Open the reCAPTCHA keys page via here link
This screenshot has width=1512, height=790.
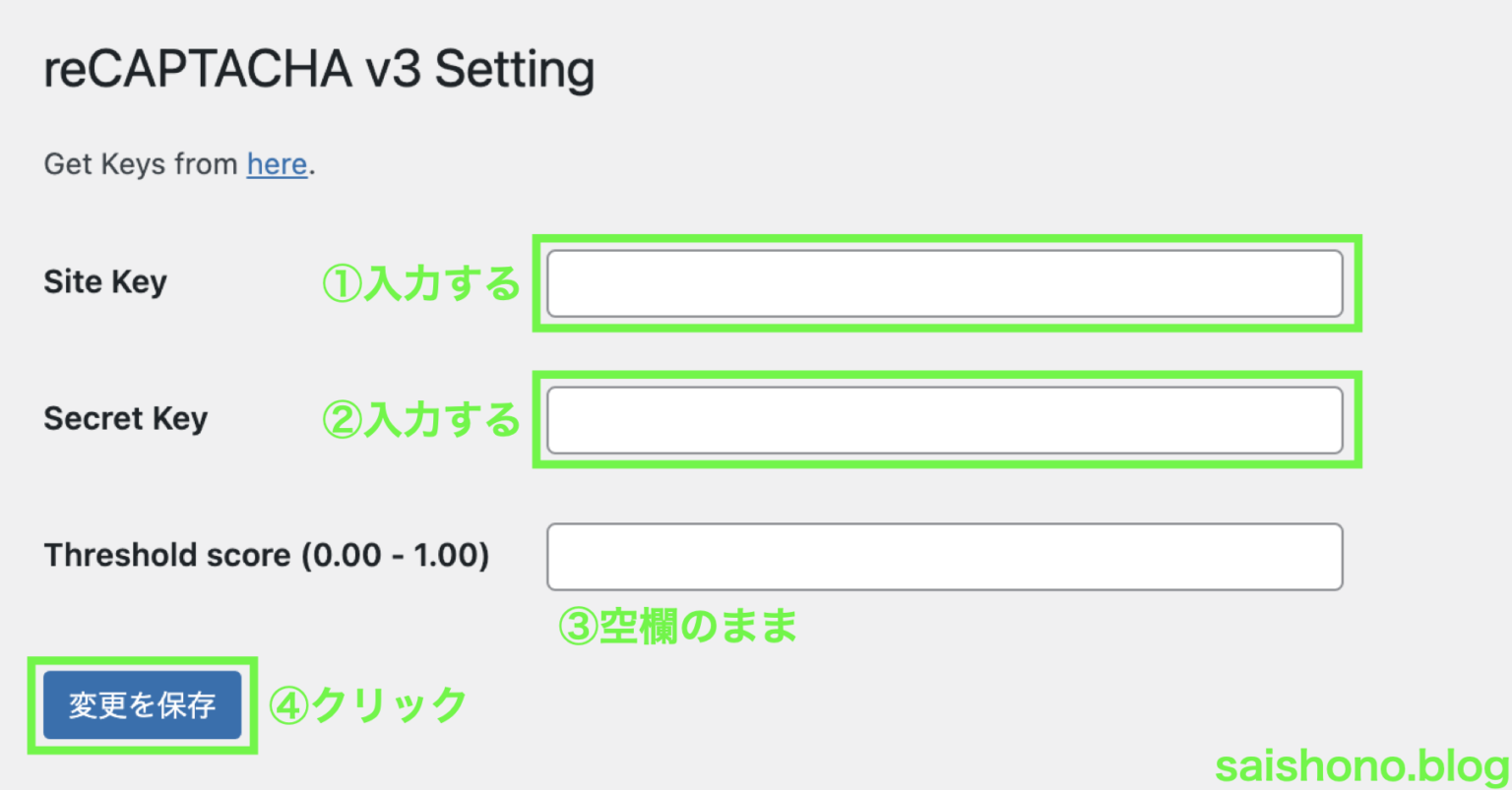[276, 164]
